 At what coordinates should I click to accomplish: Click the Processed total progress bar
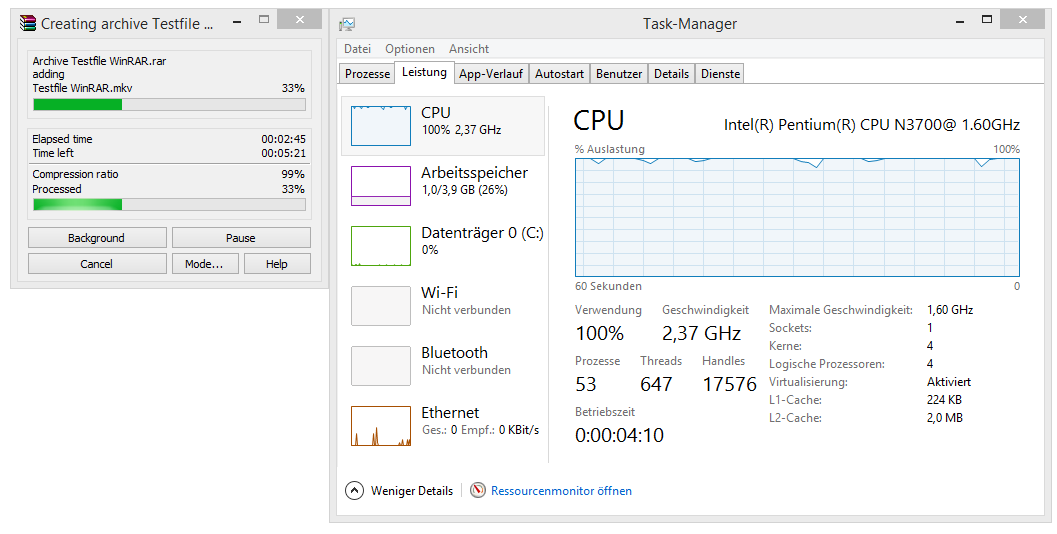coord(169,204)
